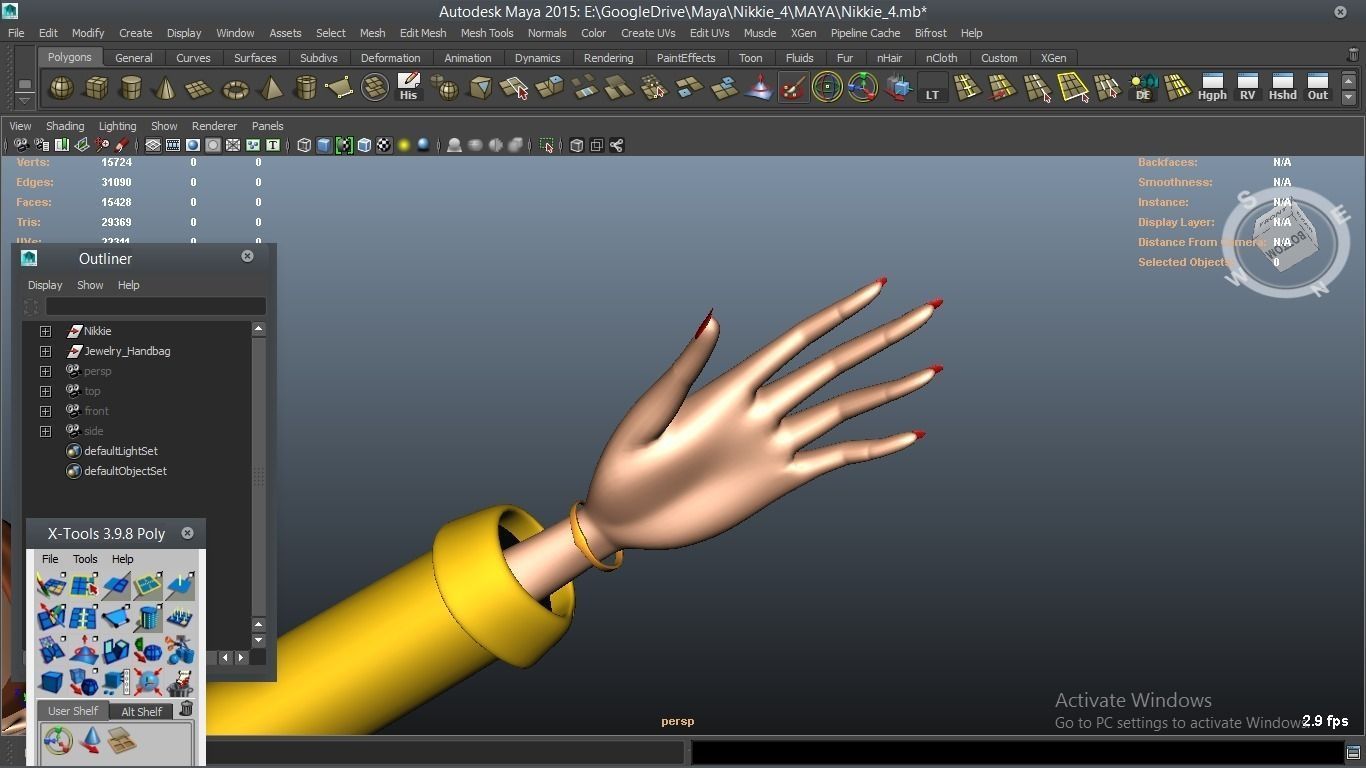Image resolution: width=1366 pixels, height=768 pixels.
Task: Click the grease pencil icon in panel toolbar
Action: tap(121, 145)
